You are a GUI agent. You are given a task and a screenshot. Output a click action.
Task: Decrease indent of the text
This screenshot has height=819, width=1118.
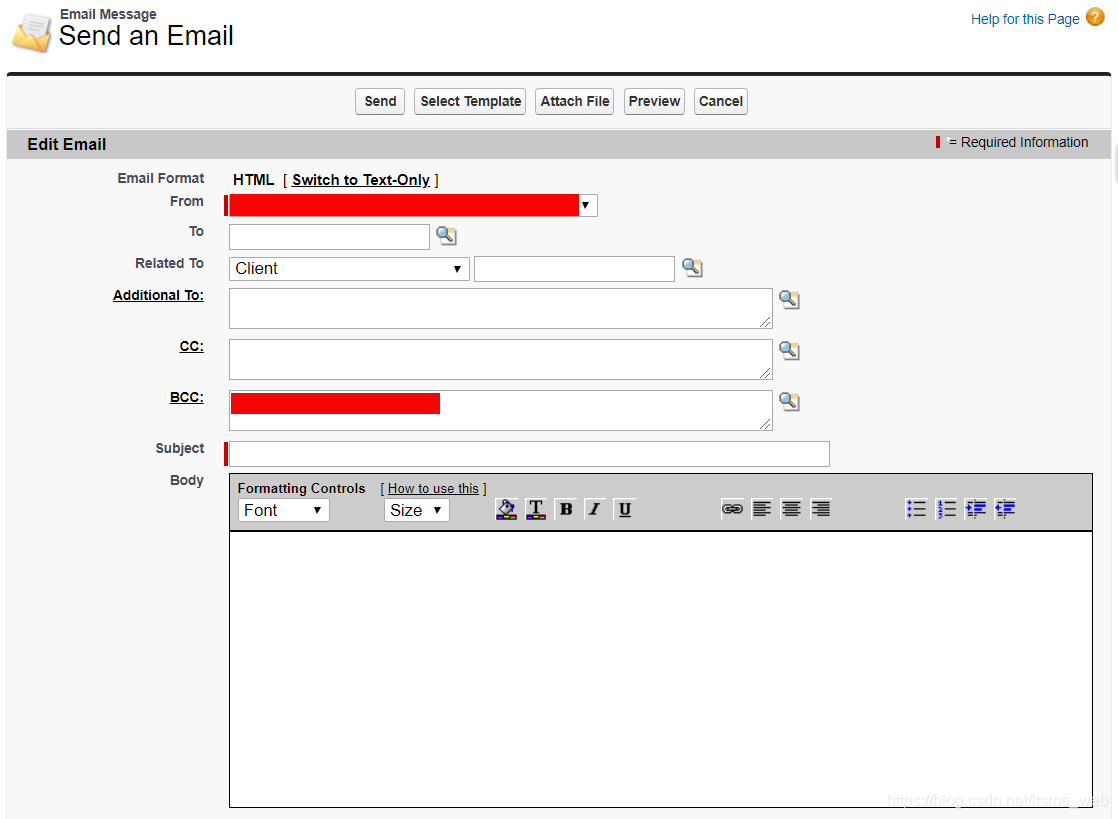[1005, 509]
